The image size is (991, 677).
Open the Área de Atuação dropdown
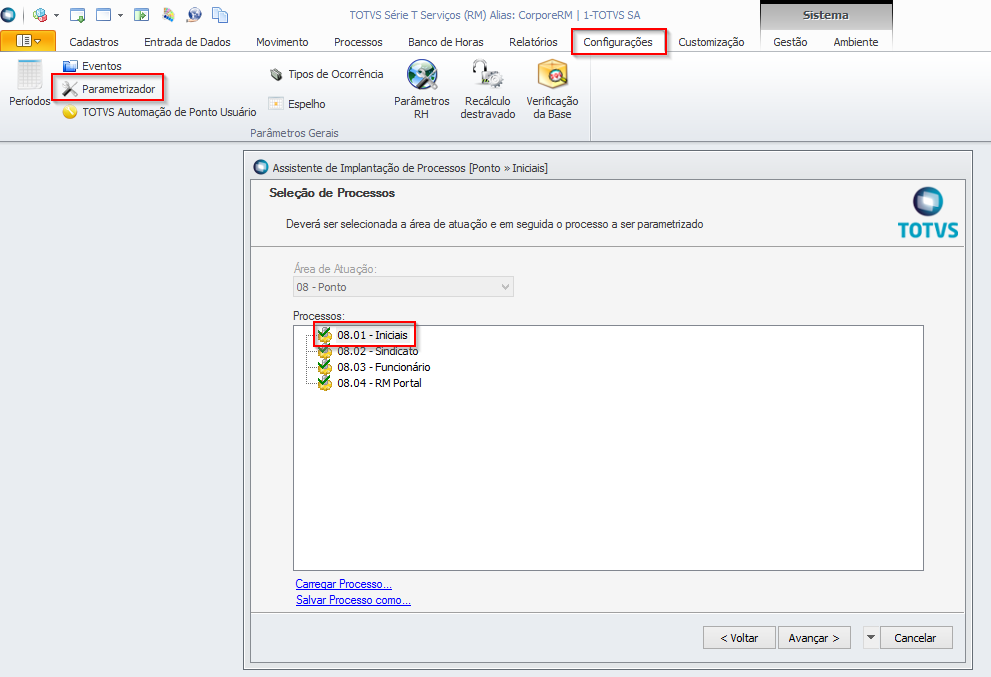click(403, 287)
